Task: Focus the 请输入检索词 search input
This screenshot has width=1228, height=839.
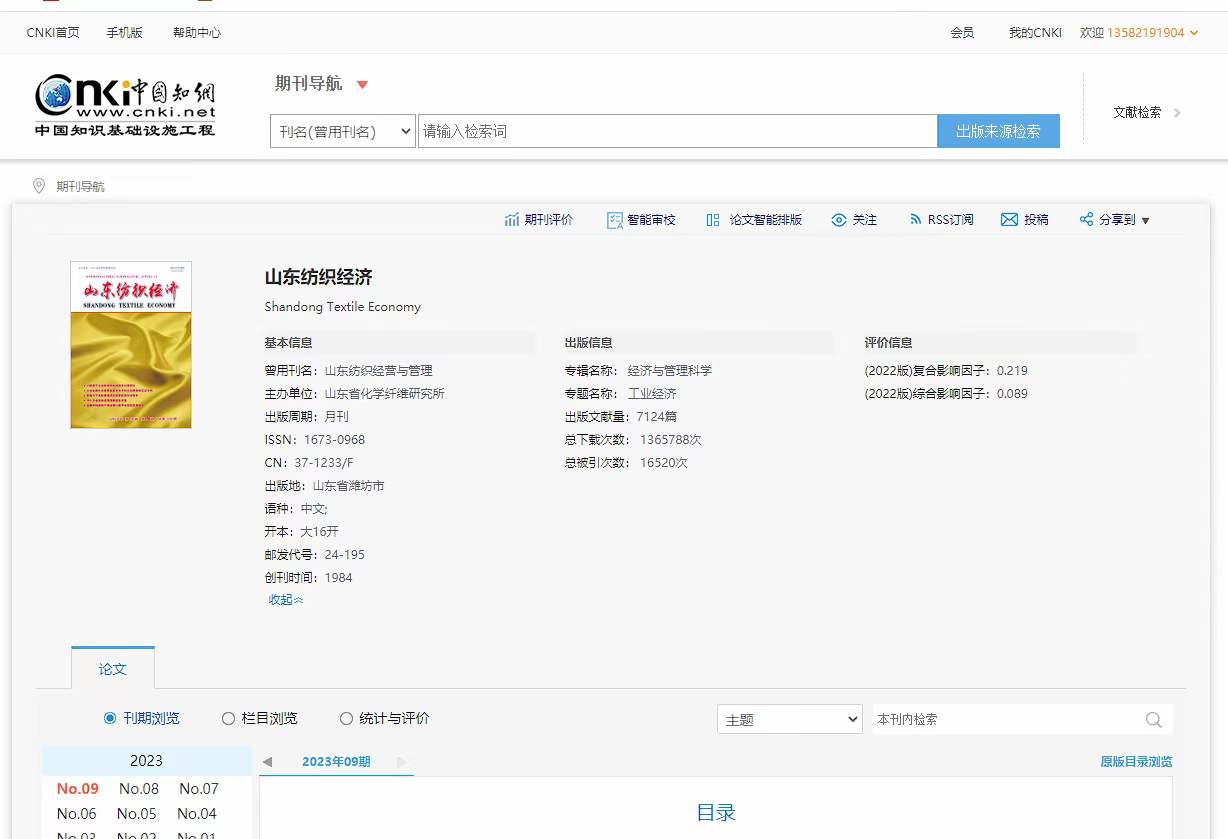Action: (x=677, y=131)
